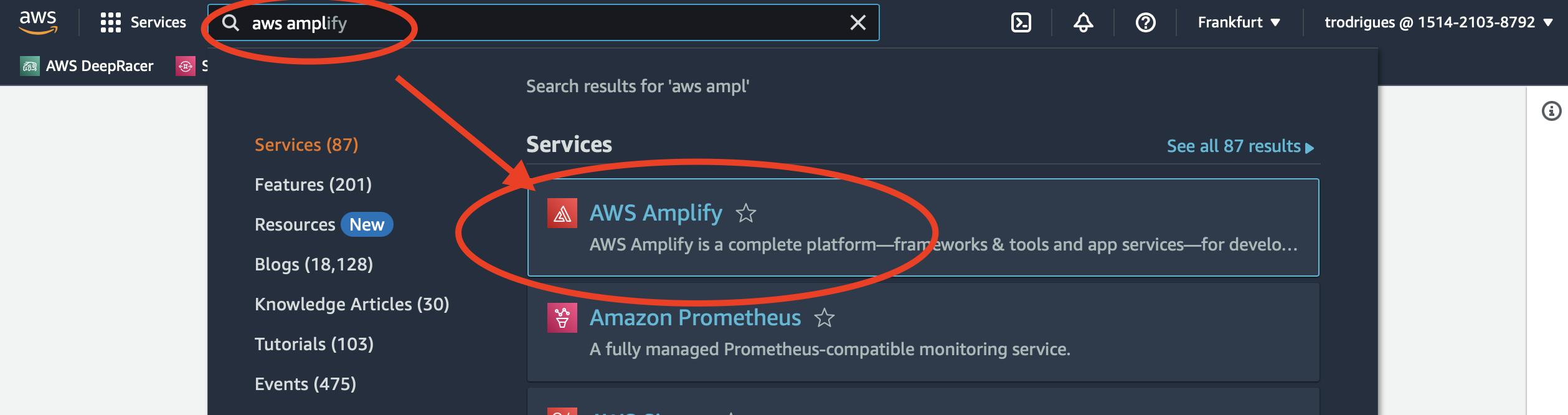This screenshot has height=415, width=1568.
Task: Click the AWS logo home icon
Action: point(38,22)
